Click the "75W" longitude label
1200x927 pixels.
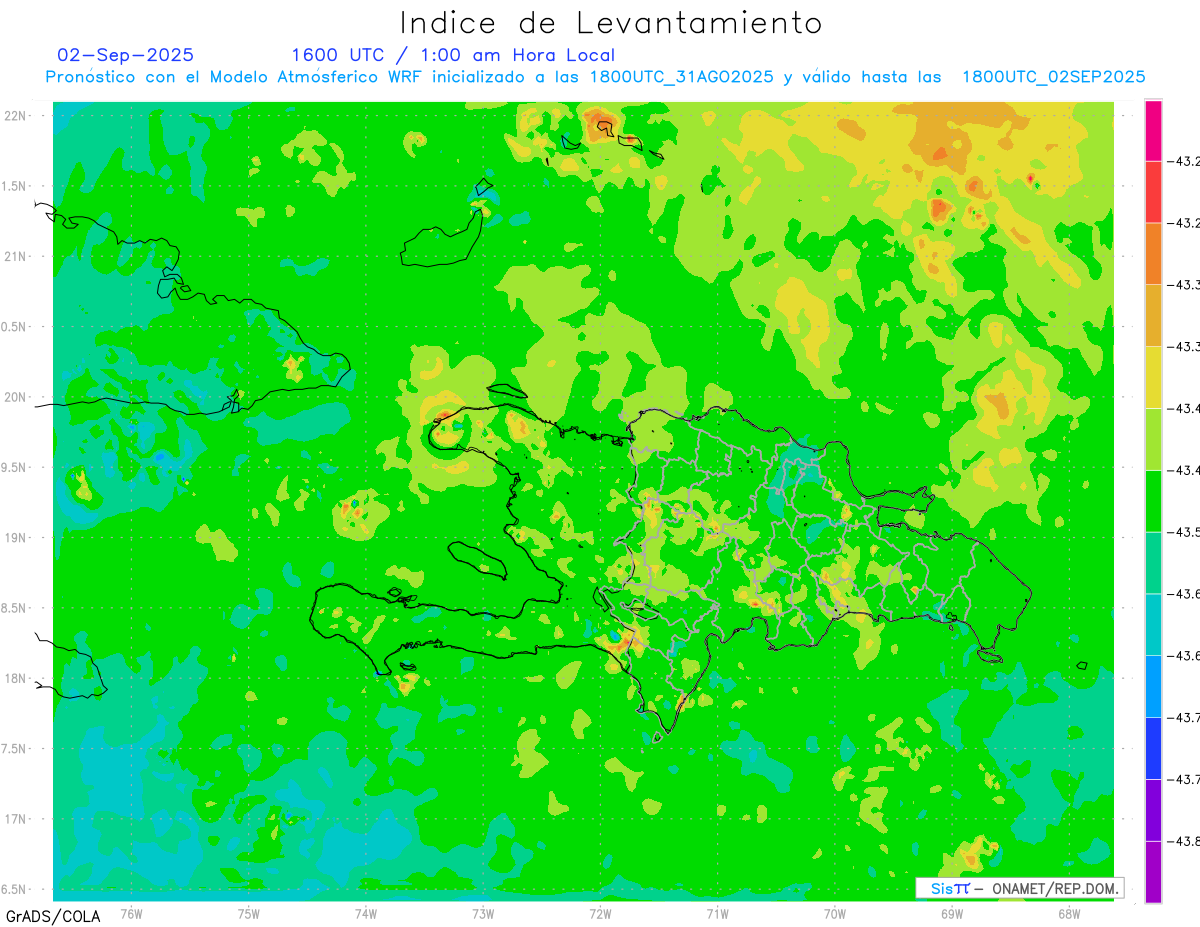click(249, 913)
